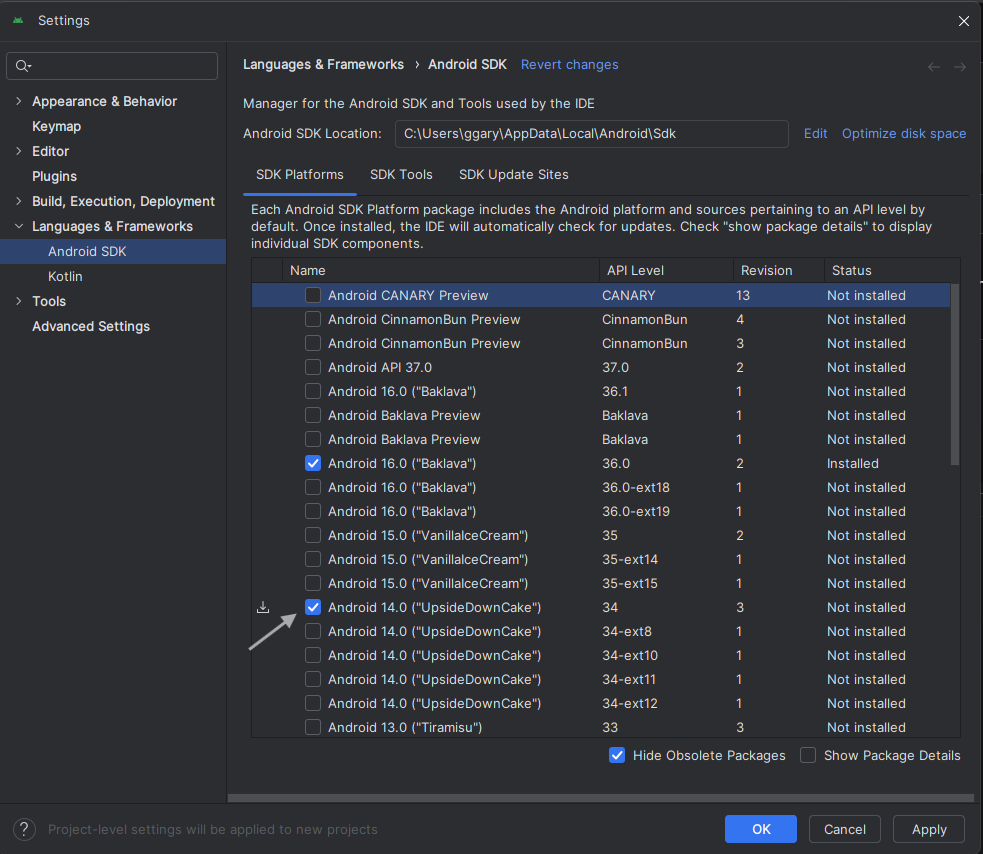Collapse Languages & Frameworks section
The width and height of the screenshot is (983, 854).
(x=18, y=226)
